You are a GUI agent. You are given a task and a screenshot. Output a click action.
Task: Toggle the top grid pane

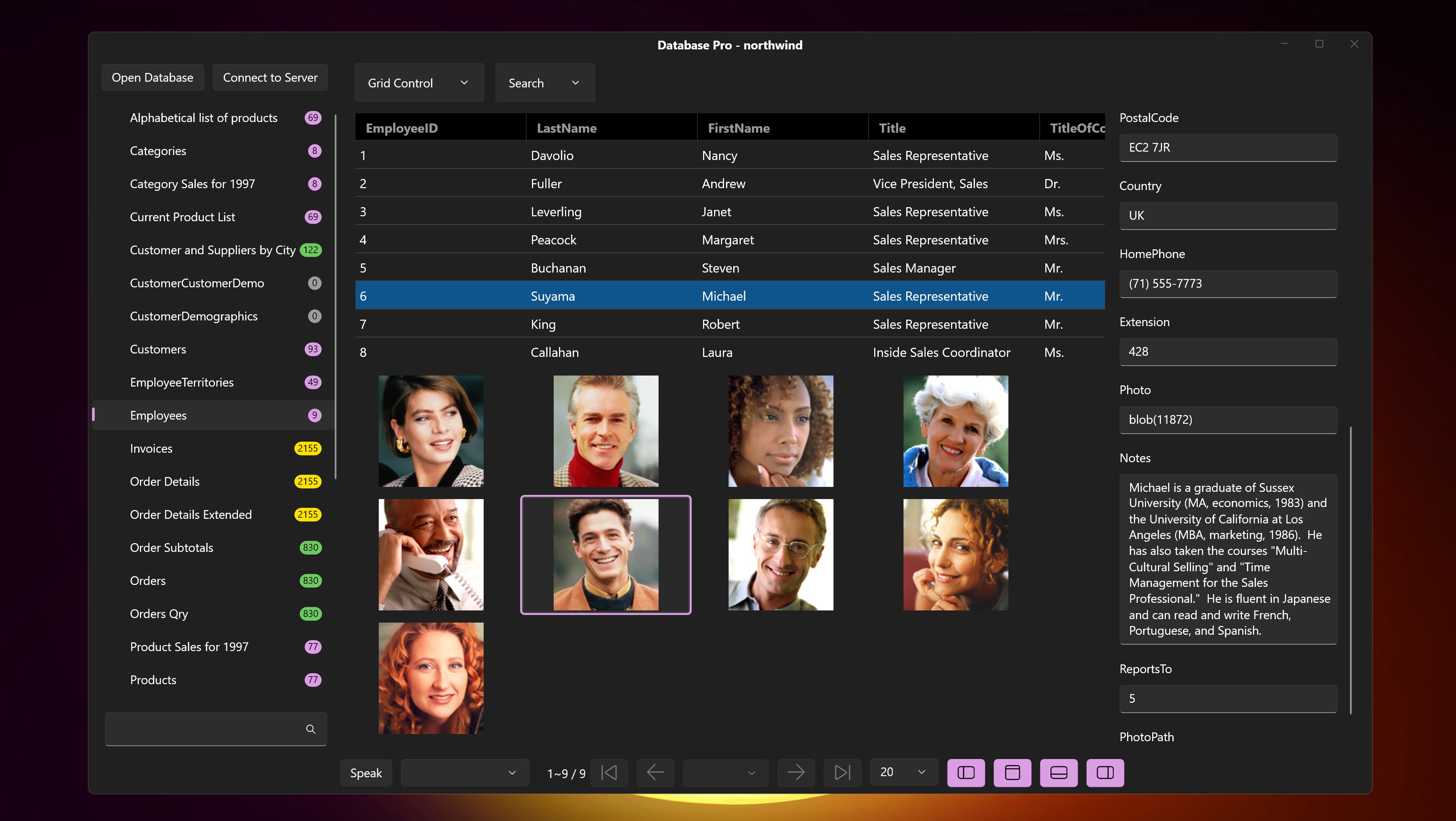(1012, 772)
